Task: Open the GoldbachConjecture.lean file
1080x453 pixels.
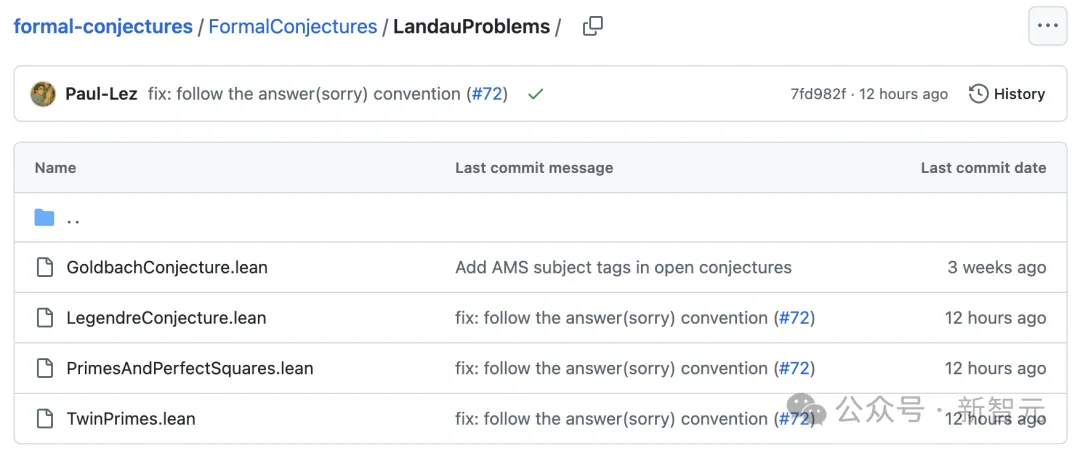Action: point(167,268)
